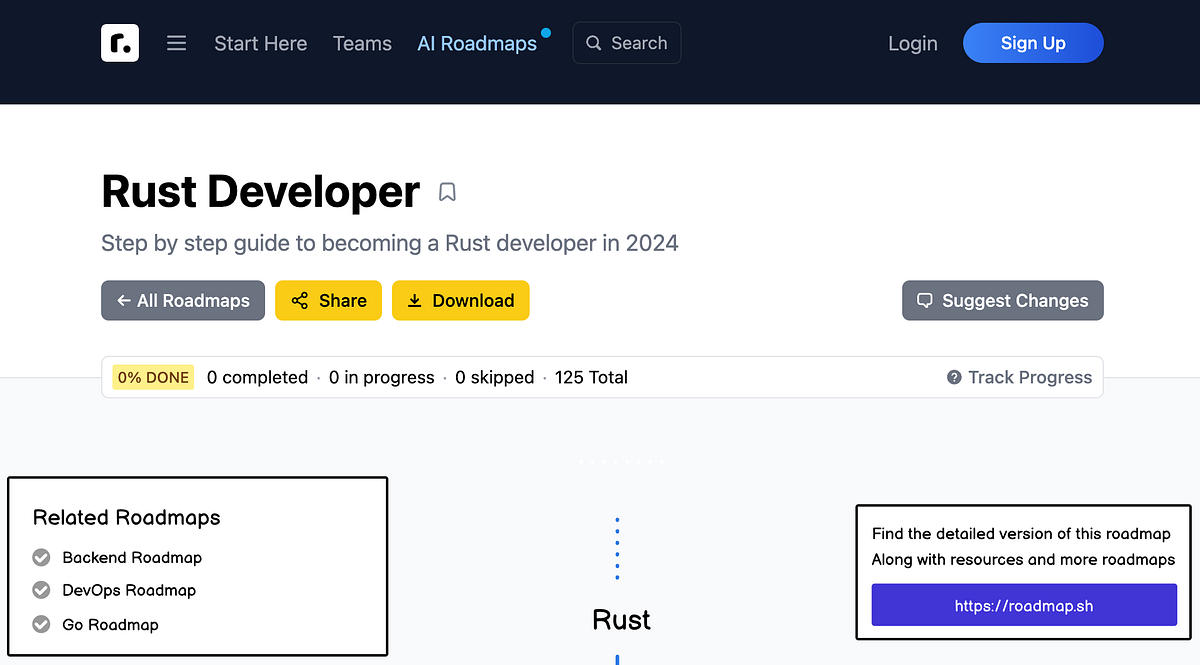Click the 0% DONE progress badge
This screenshot has width=1200, height=665.
click(x=152, y=377)
